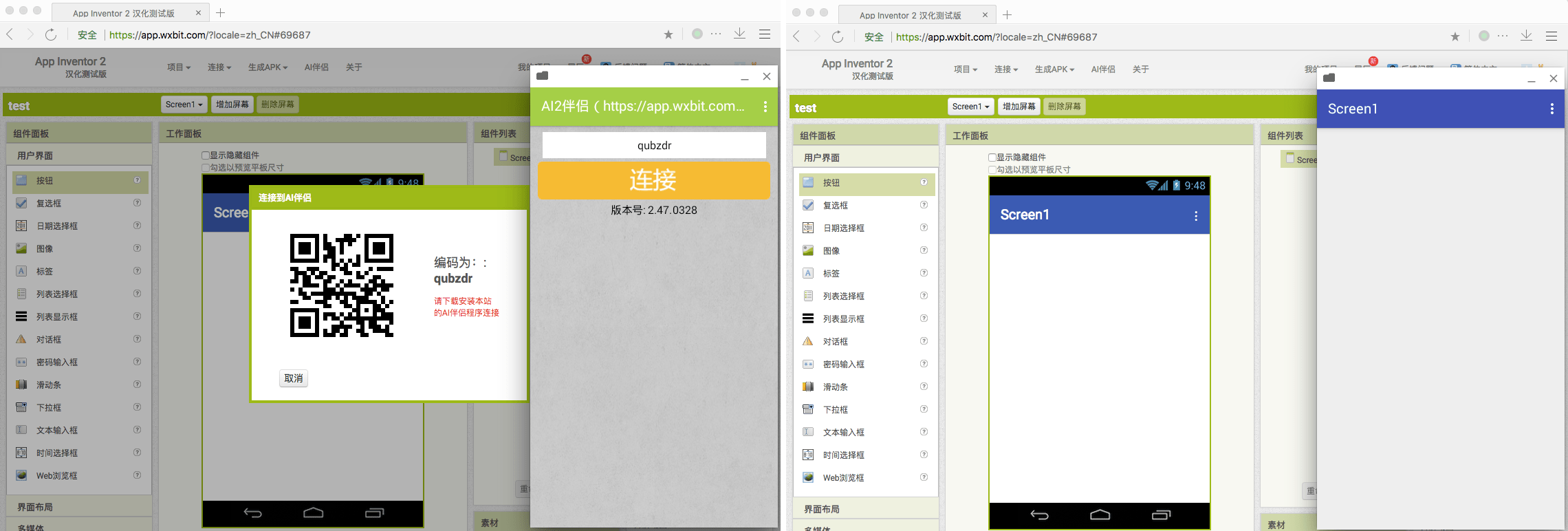Expand the 界面布局 palette section in the right window

866,509
